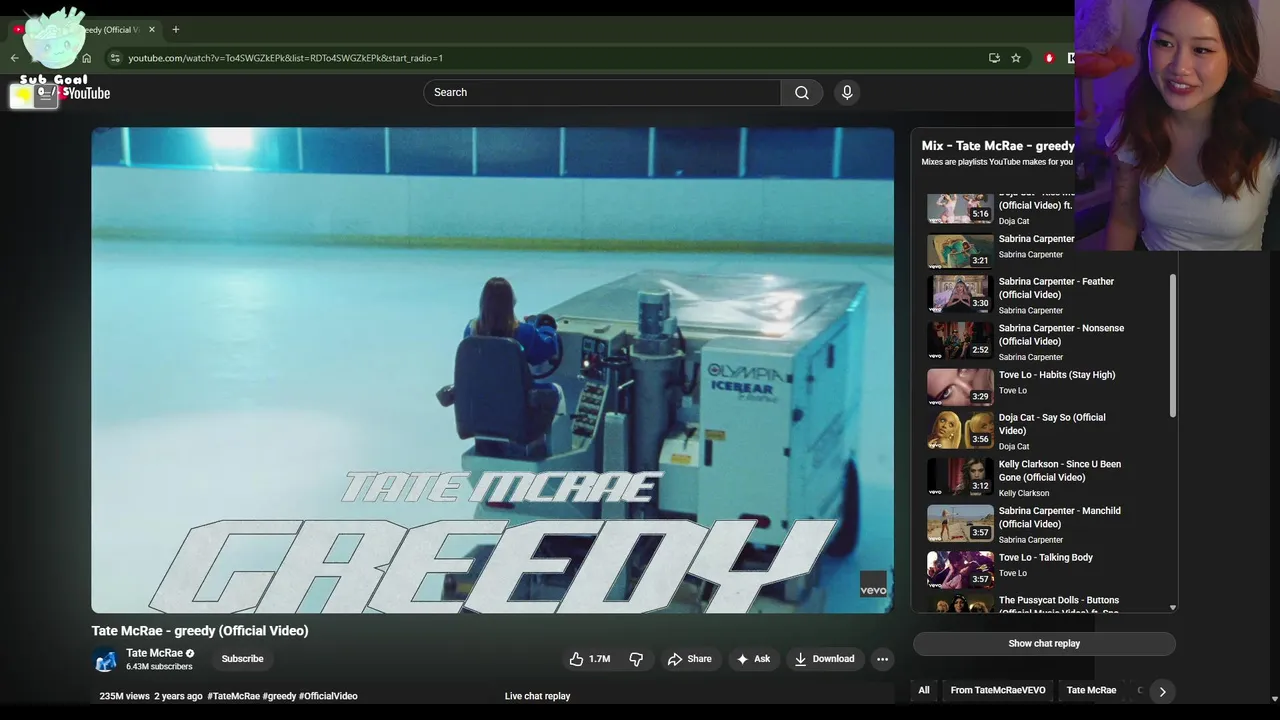Open the Doja Cat 5:16 video thumbnail
This screenshot has width=1280, height=720.
click(x=960, y=208)
